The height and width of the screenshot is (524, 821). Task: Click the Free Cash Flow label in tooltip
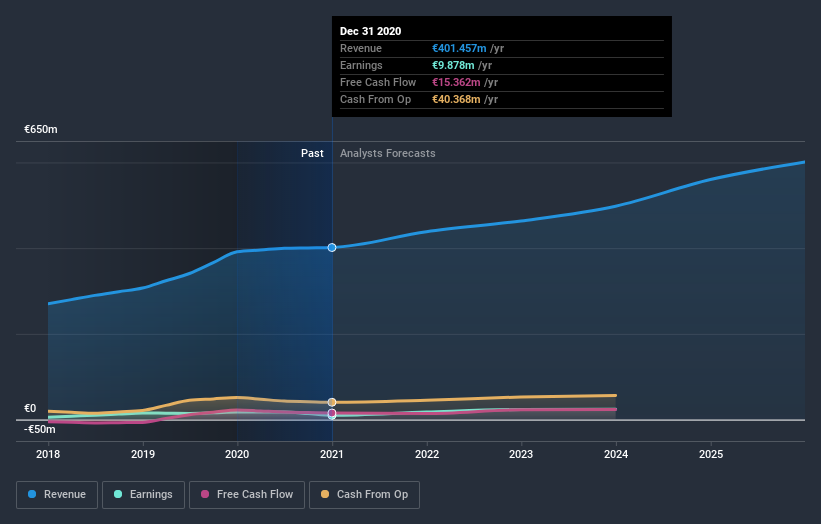[x=378, y=82]
